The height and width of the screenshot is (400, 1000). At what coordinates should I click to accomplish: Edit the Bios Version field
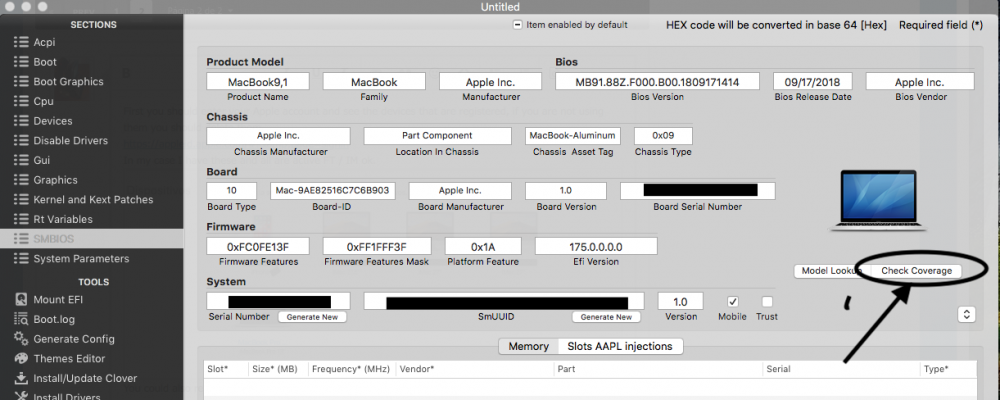pos(658,82)
